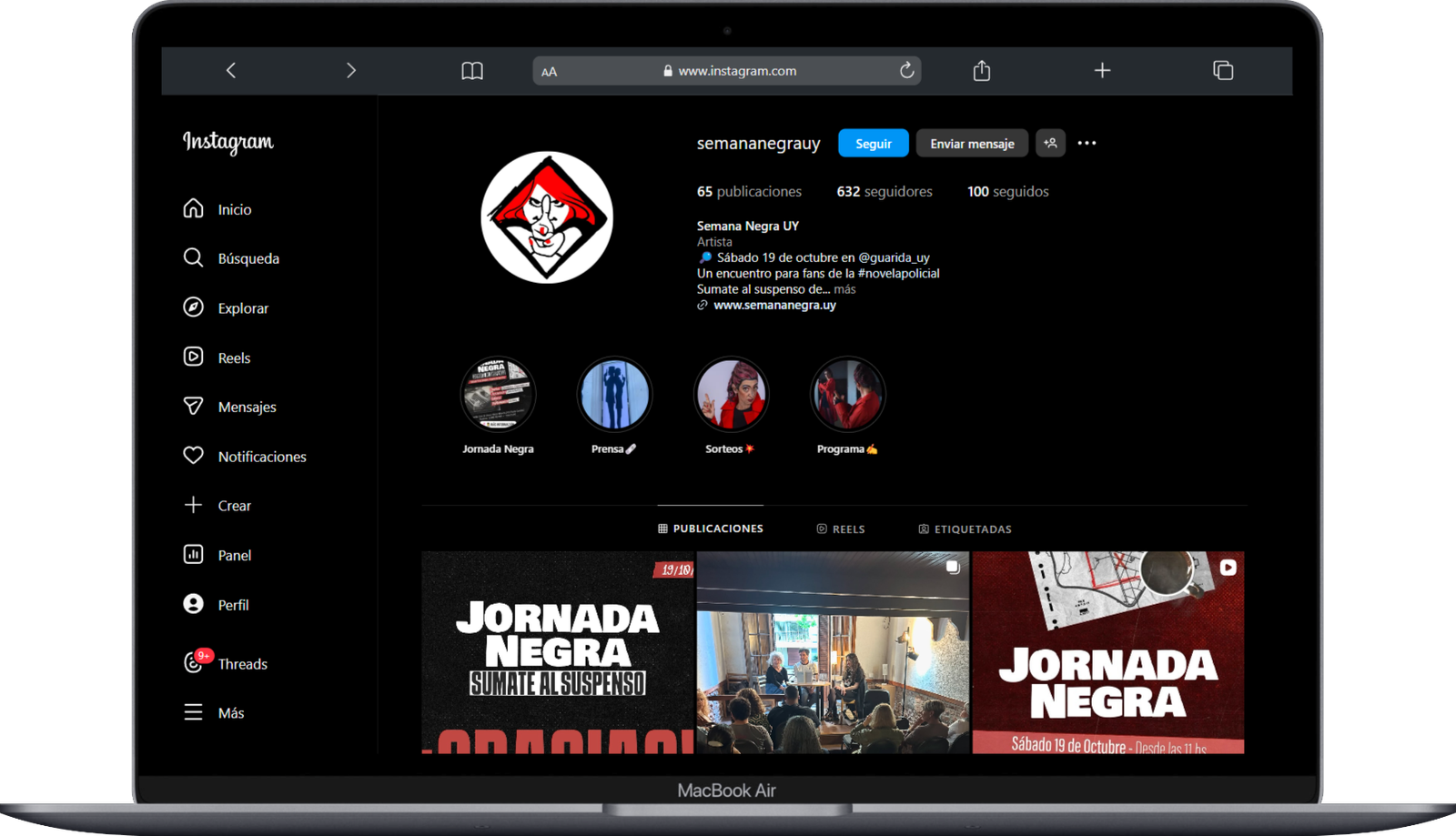Open the Prensa story highlight
The width and height of the screenshot is (1456, 836).
click(614, 394)
